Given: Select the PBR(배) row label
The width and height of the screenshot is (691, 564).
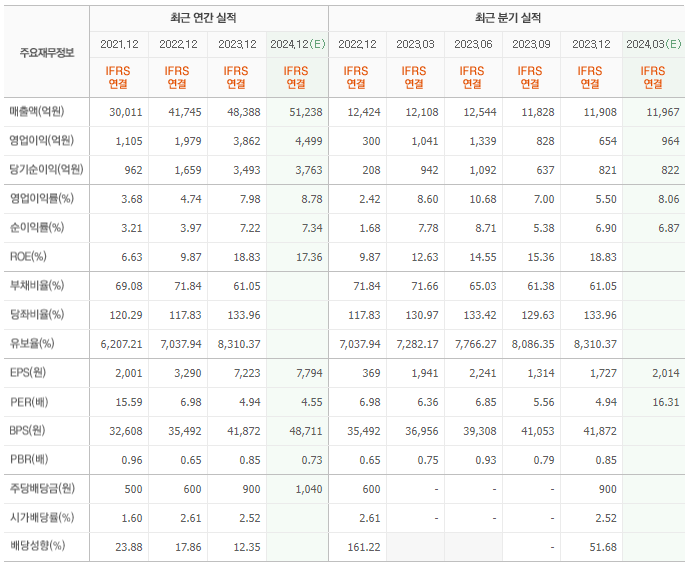Looking at the screenshot, I should click(29, 460).
